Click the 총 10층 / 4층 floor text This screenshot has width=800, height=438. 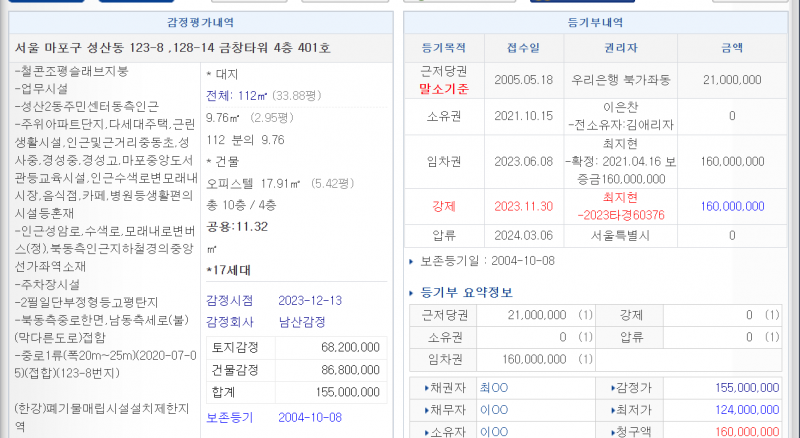pos(241,205)
